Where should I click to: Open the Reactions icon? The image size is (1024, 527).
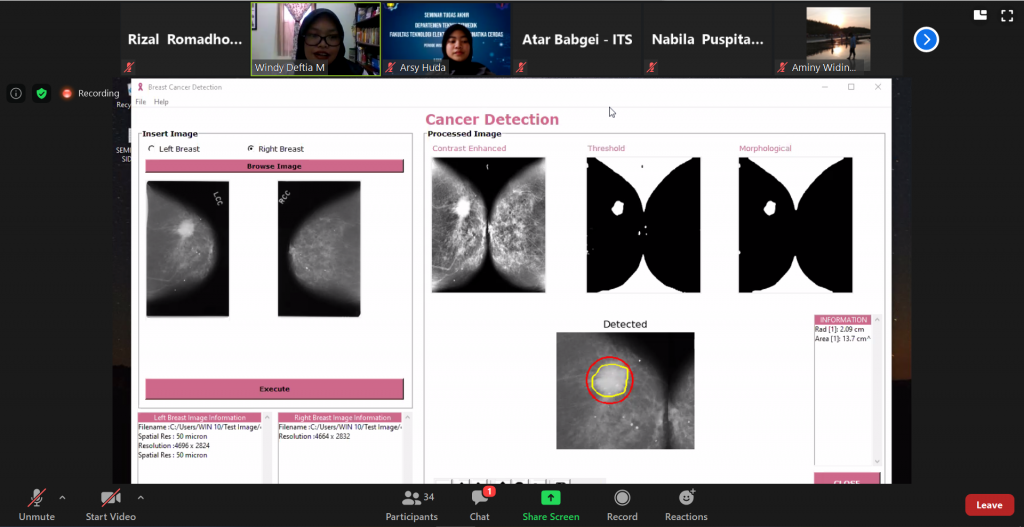tap(686, 498)
